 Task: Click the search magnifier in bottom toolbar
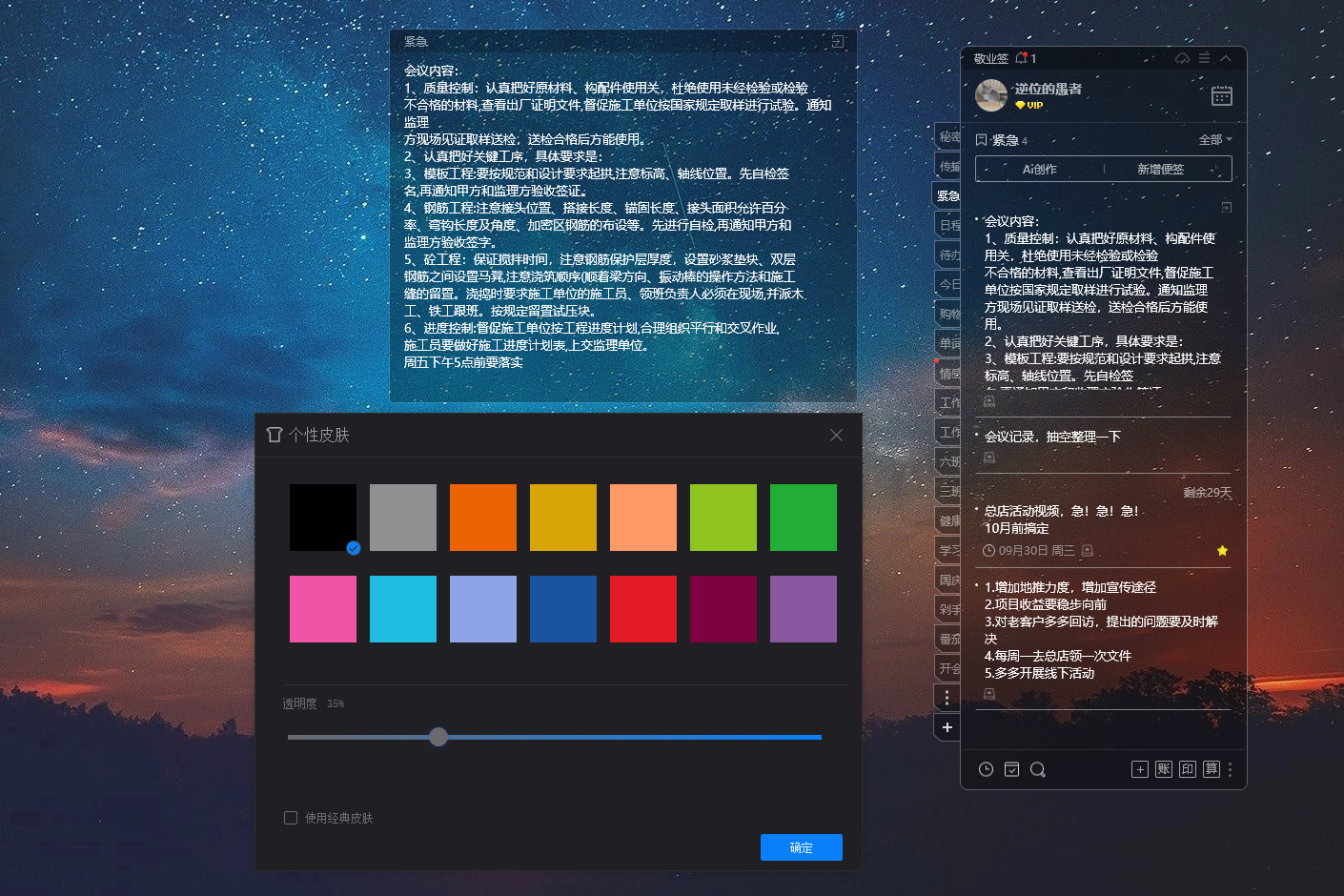click(x=1038, y=769)
